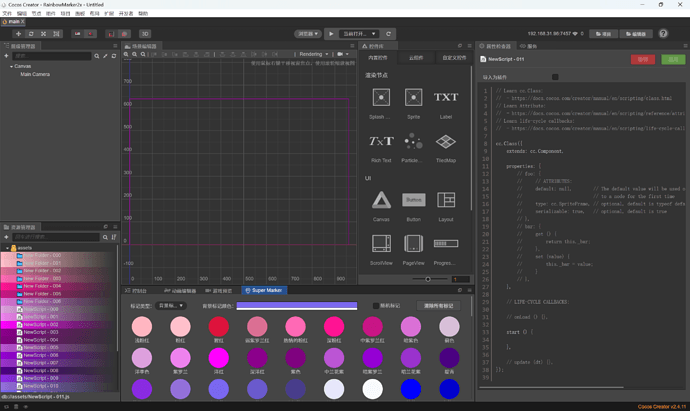690x411 pixels.
Task: Open the marker type dropdown
Action: coord(171,306)
